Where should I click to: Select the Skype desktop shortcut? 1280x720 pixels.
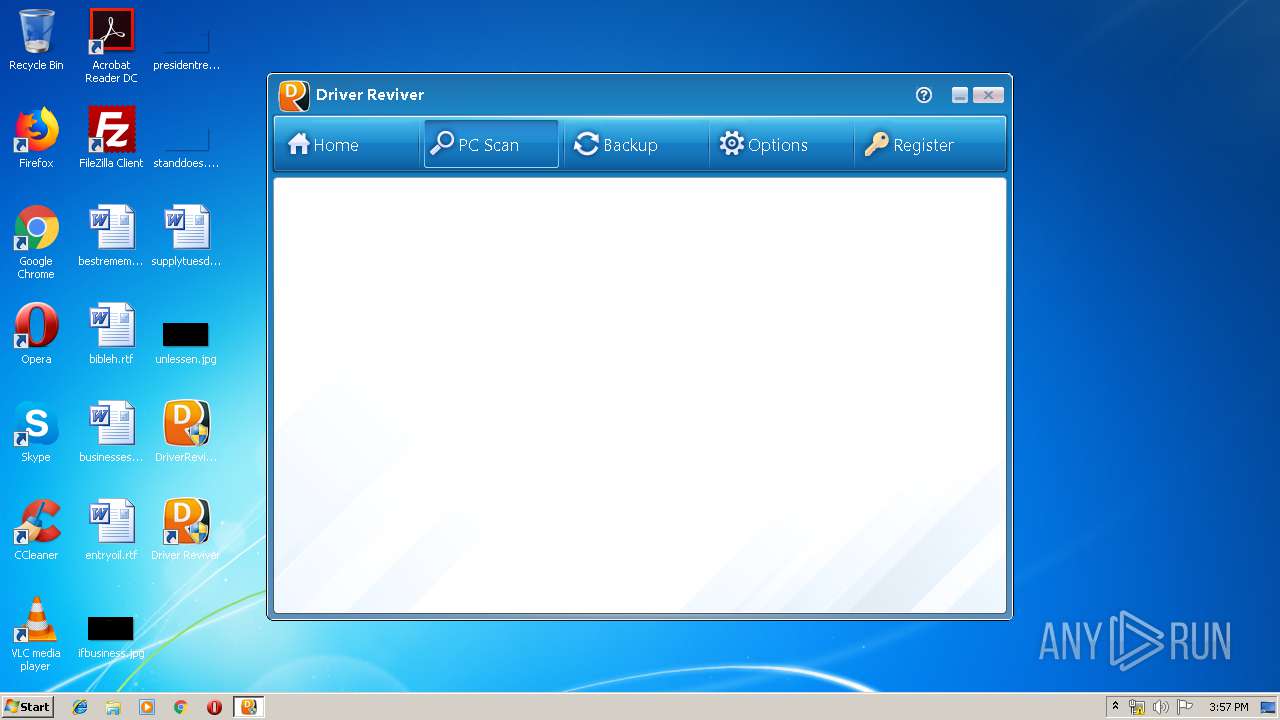(x=36, y=432)
